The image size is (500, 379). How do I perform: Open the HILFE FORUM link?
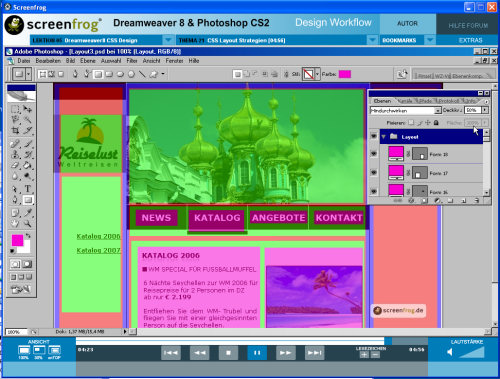click(x=468, y=26)
